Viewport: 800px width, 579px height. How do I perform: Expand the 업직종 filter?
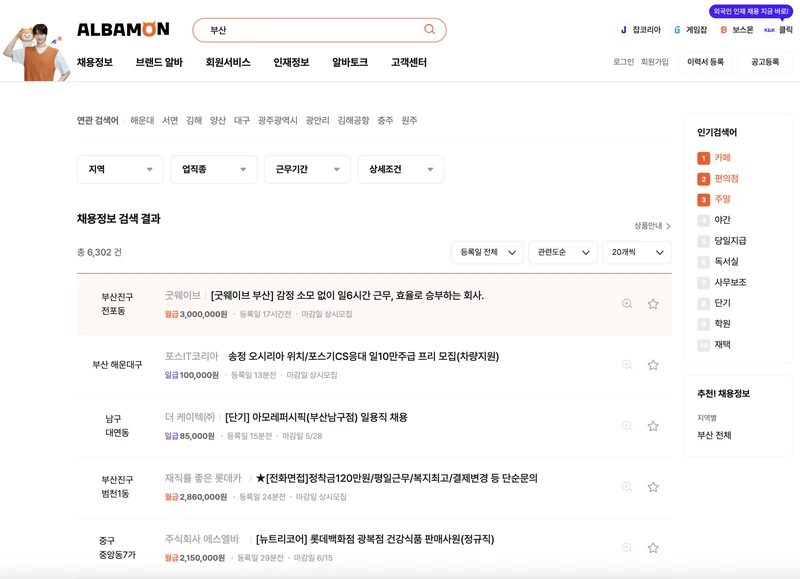tap(213, 169)
